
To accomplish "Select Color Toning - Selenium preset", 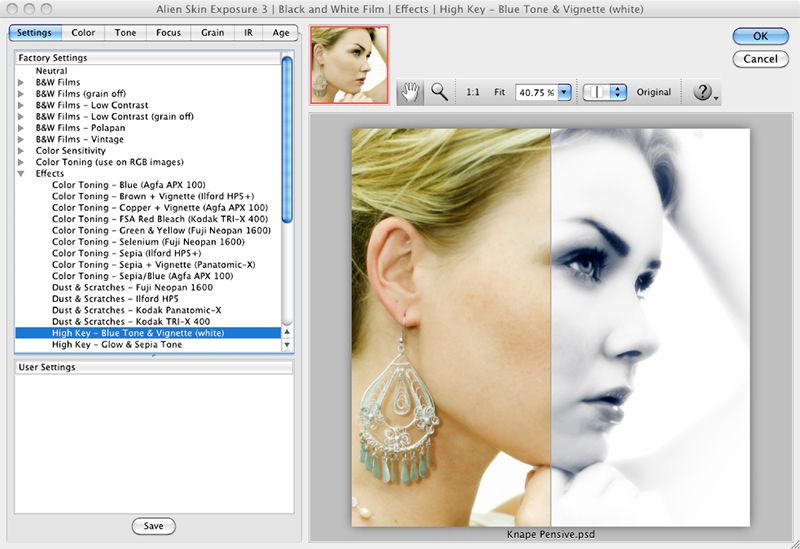I will (x=148, y=242).
